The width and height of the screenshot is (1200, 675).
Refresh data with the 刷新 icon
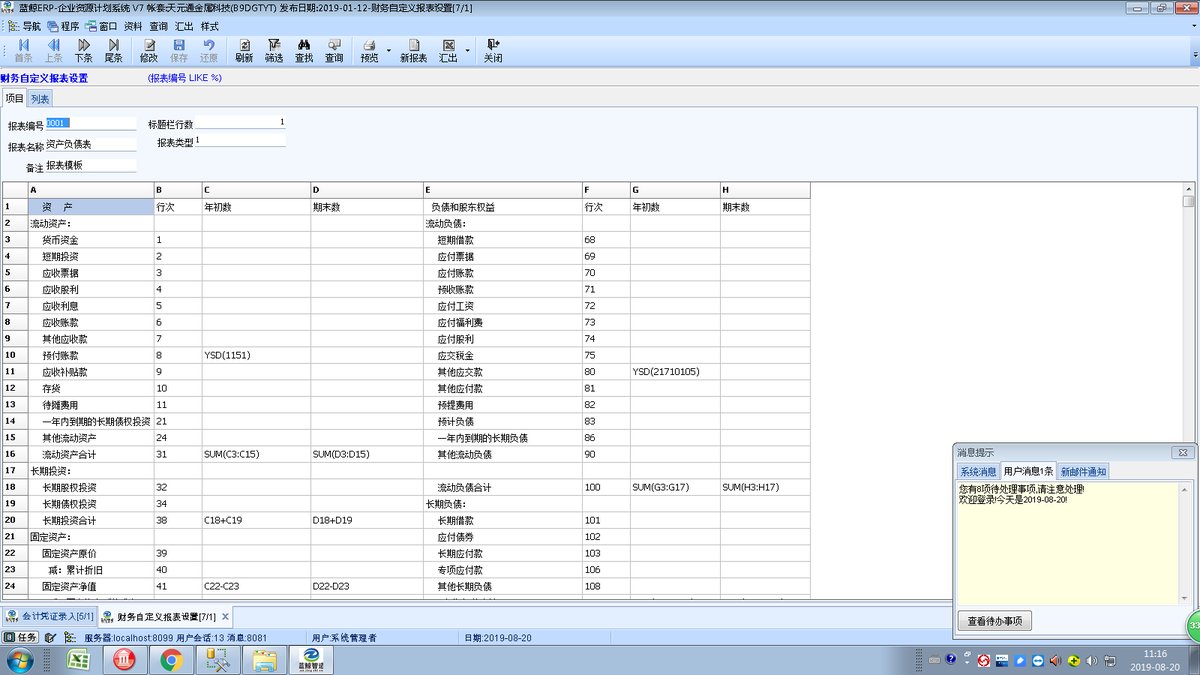pyautogui.click(x=244, y=51)
